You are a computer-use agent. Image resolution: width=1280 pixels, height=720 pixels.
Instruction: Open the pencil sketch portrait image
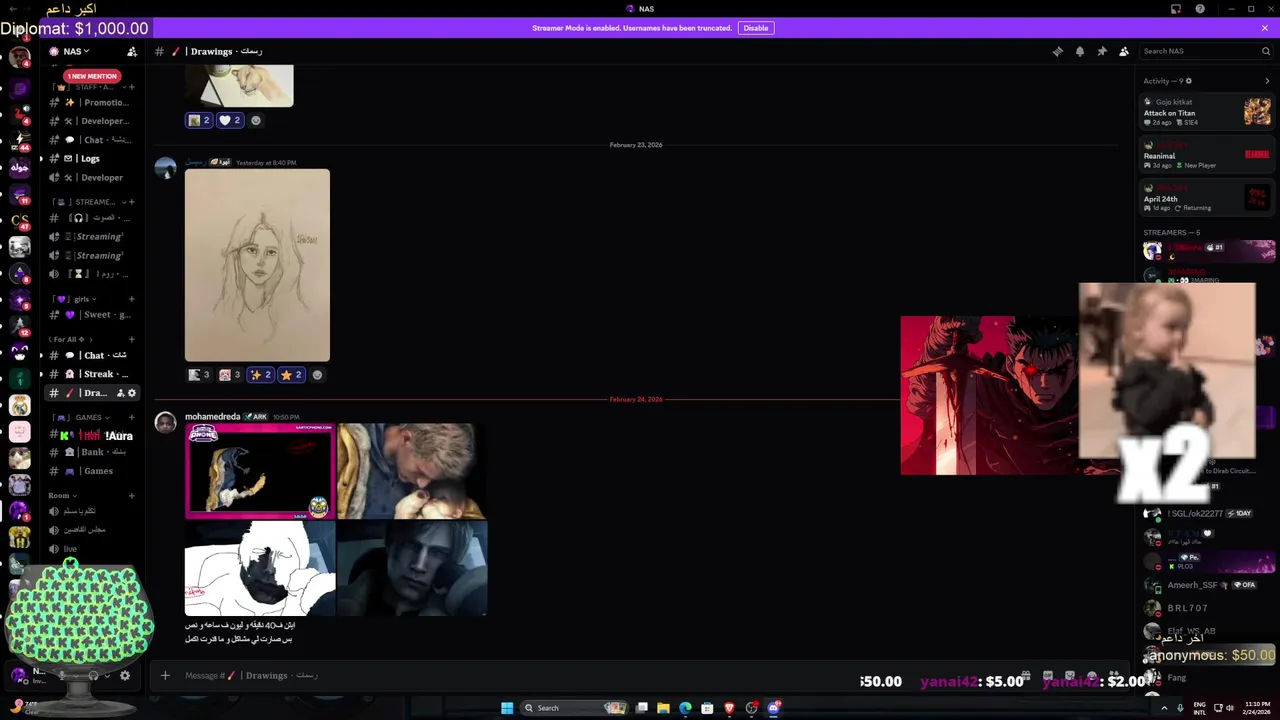257,265
